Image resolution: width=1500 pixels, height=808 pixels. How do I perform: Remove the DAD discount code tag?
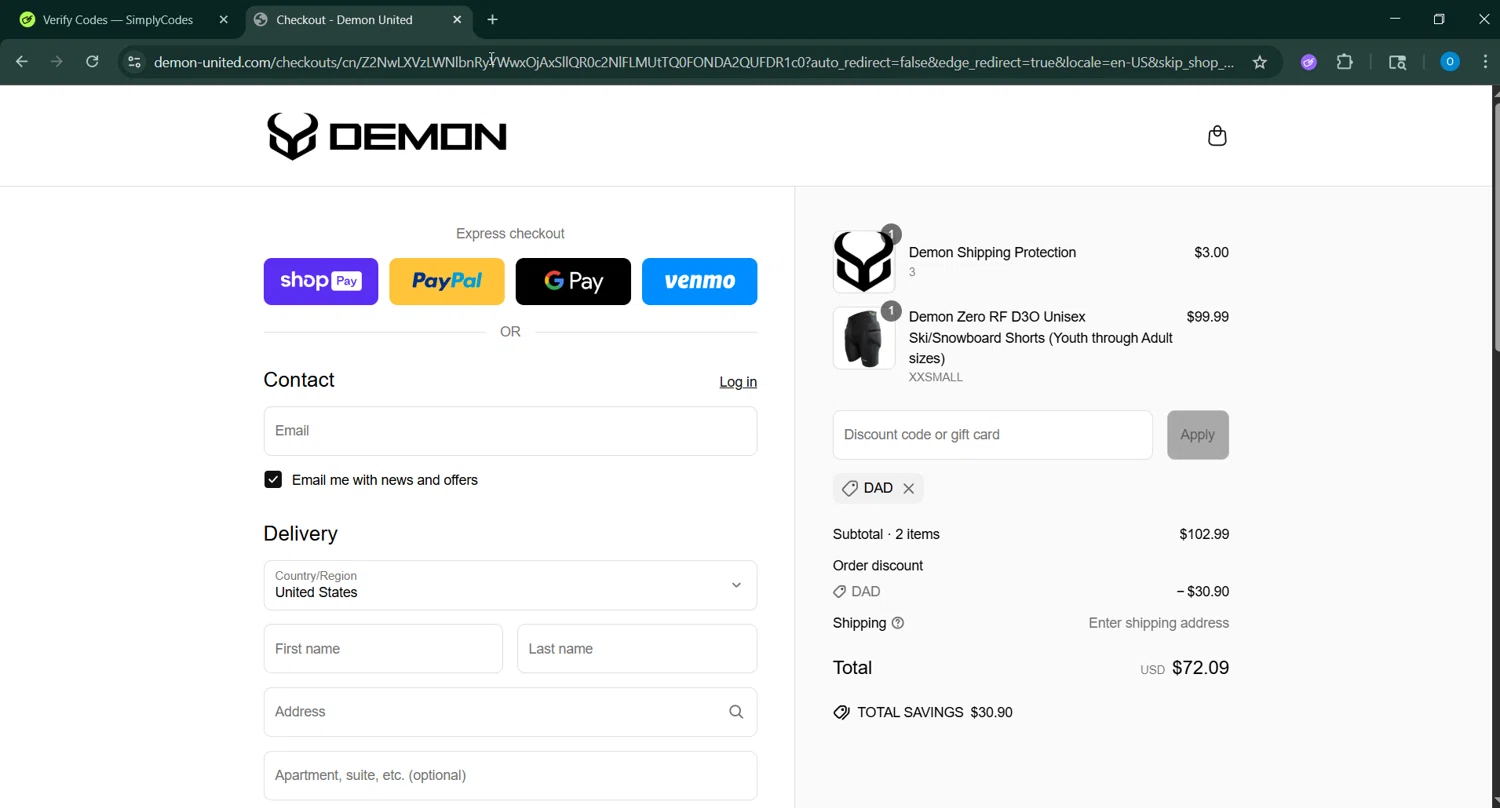click(x=908, y=488)
